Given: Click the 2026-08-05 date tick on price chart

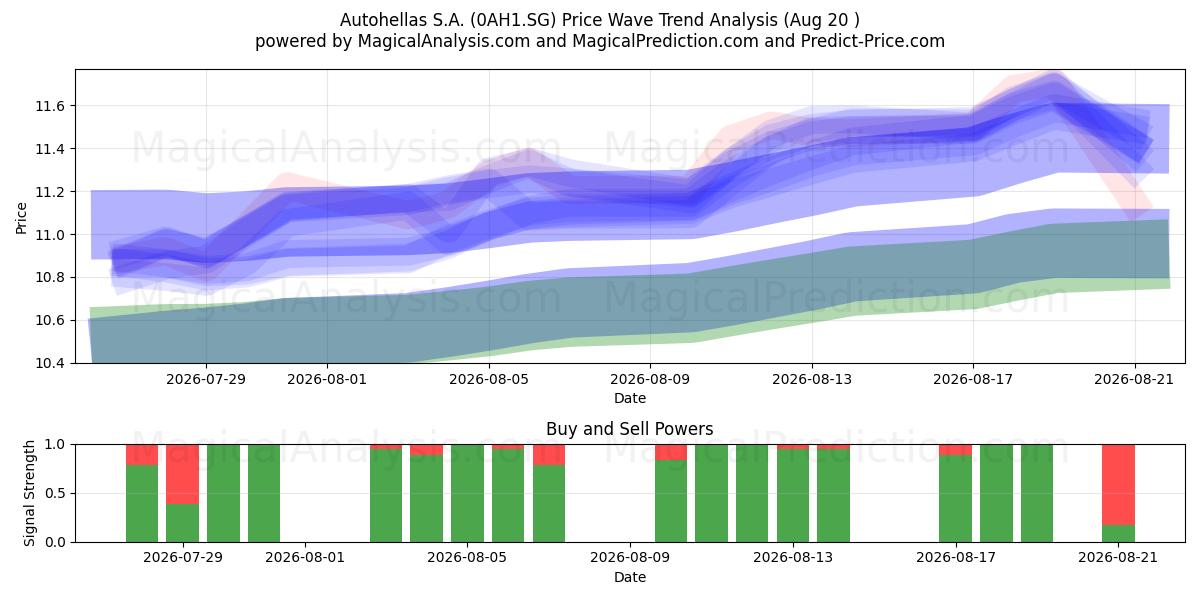Looking at the screenshot, I should click(489, 379).
